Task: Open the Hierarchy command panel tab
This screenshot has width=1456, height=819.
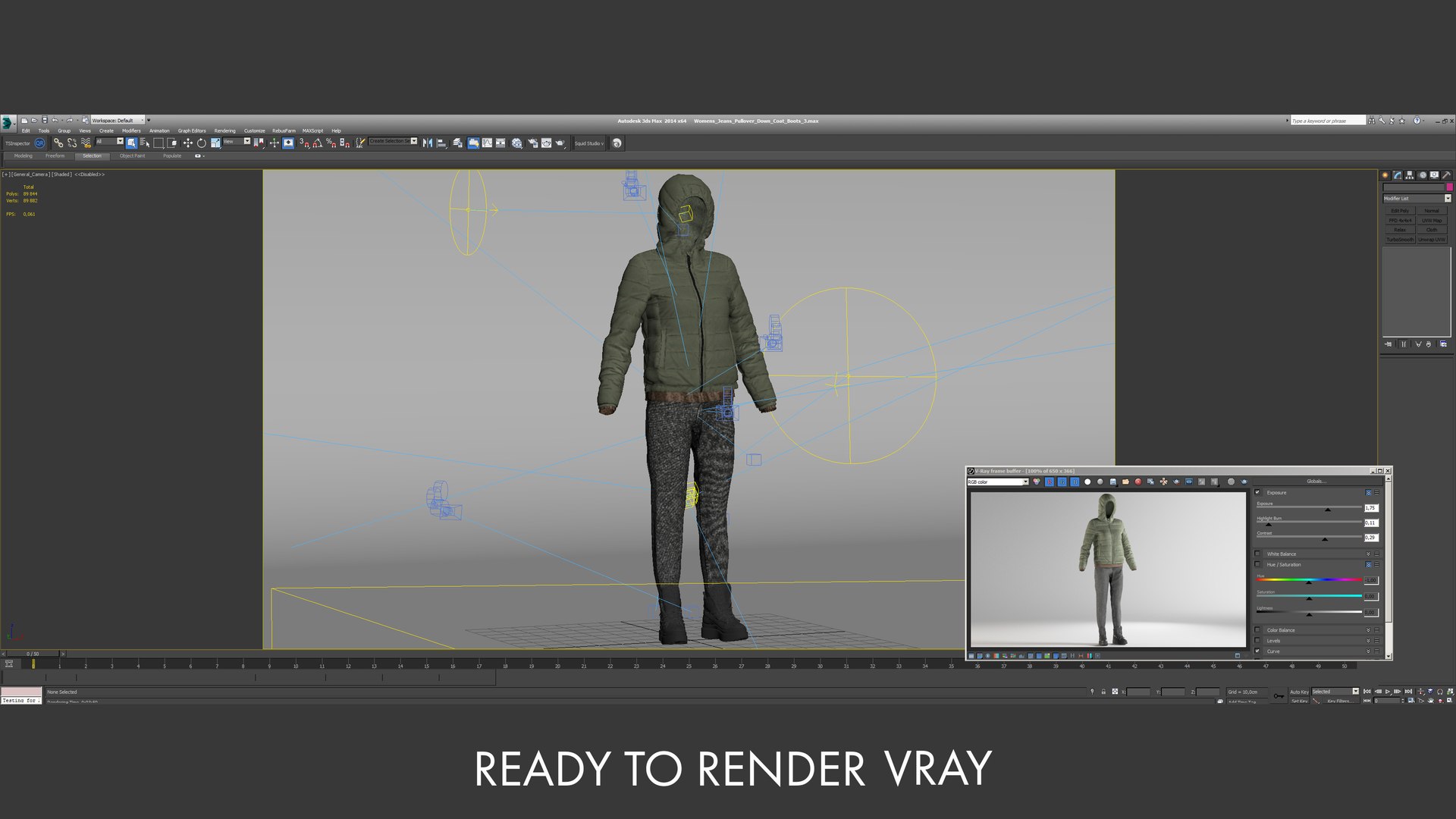Action: click(1409, 175)
